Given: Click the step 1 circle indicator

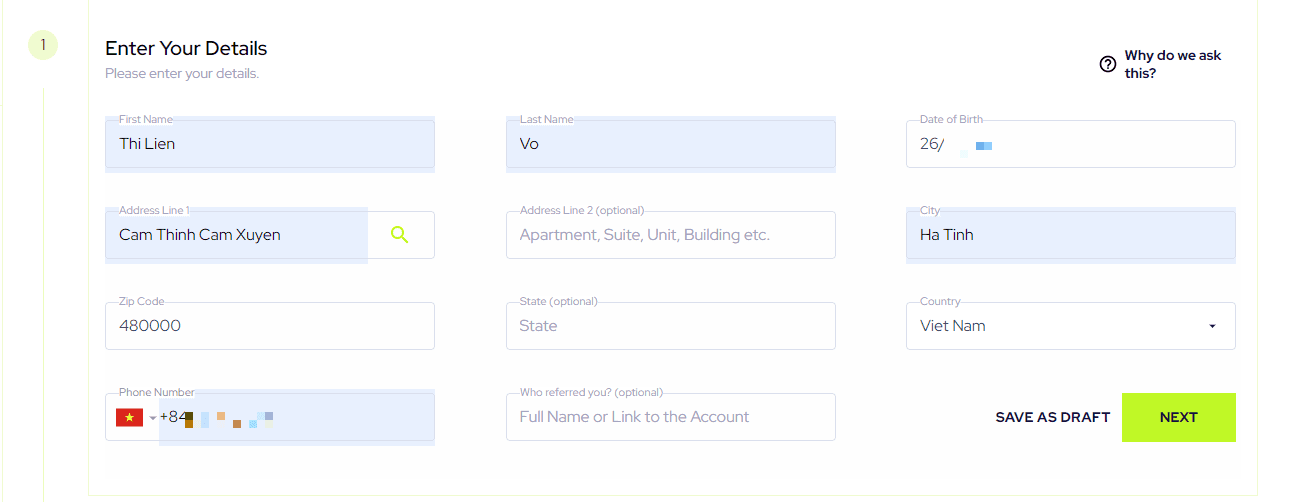Looking at the screenshot, I should [x=43, y=44].
